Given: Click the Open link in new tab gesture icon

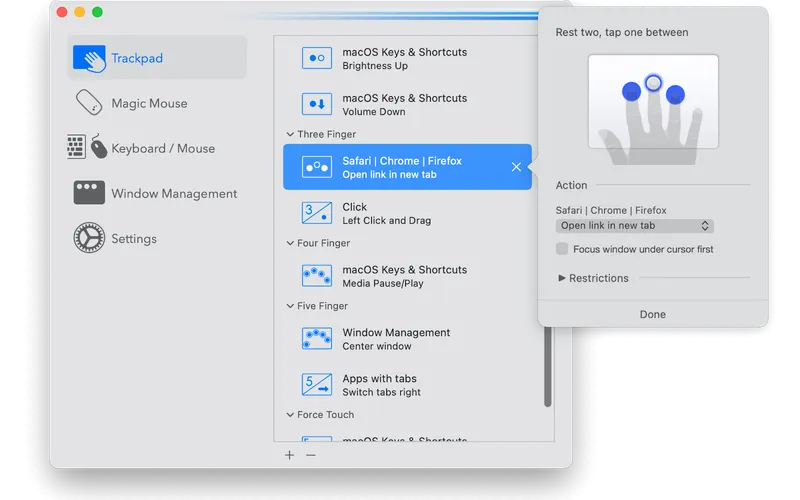Looking at the screenshot, I should (x=317, y=167).
